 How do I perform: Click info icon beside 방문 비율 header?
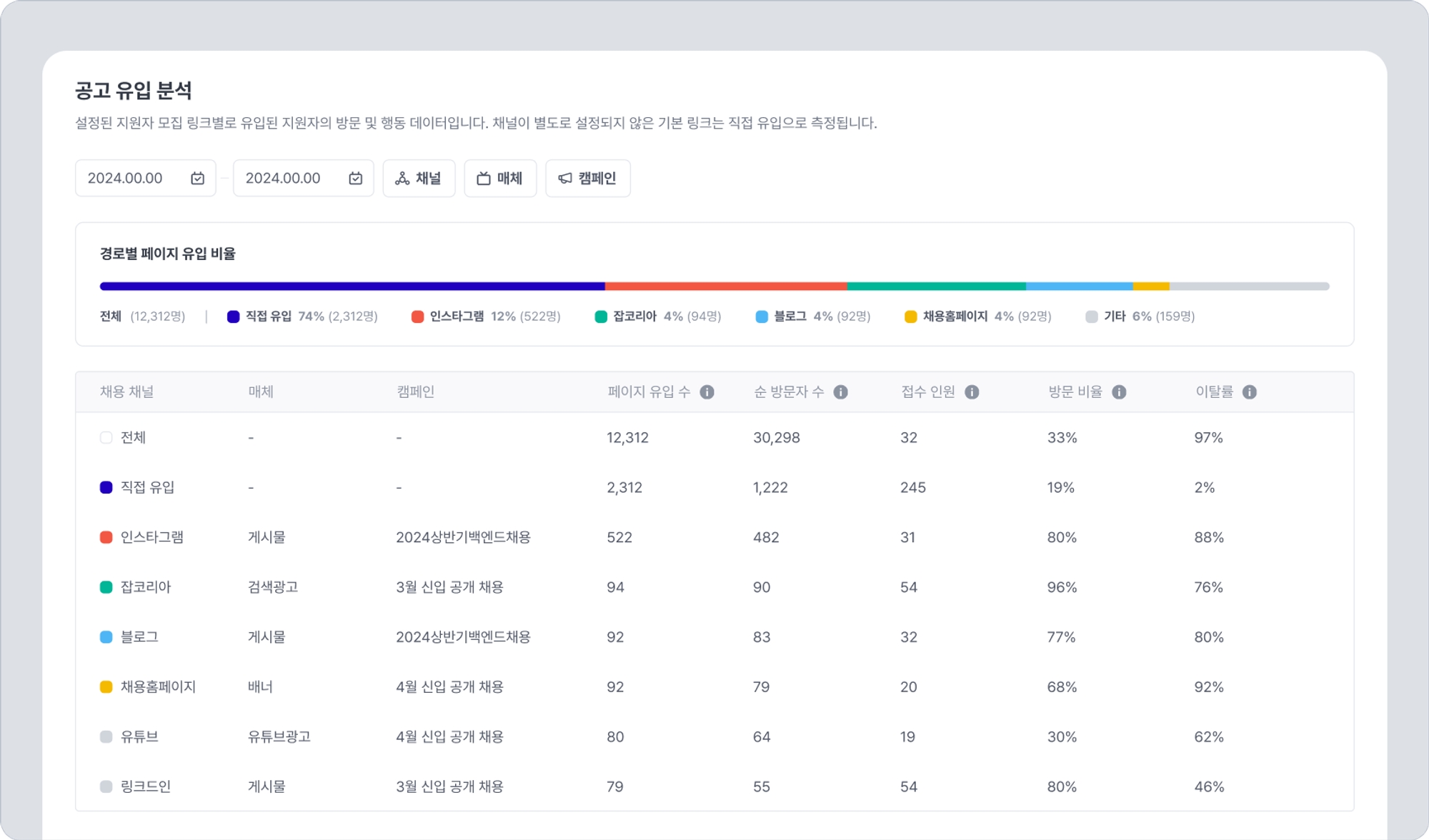click(x=1119, y=392)
